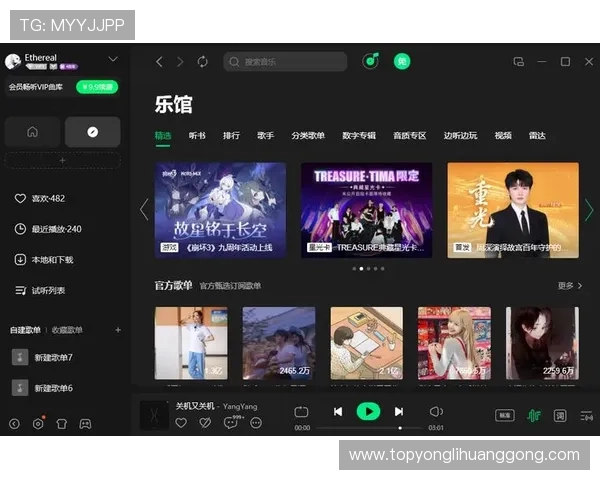Select the active second carousel dot
Screen dimensions: 600x480
coord(361,269)
